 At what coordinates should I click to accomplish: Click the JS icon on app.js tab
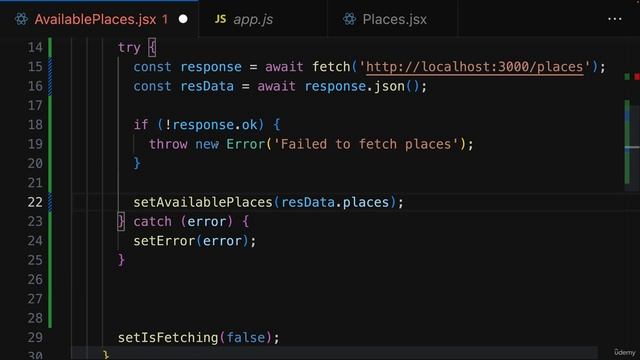coord(220,19)
